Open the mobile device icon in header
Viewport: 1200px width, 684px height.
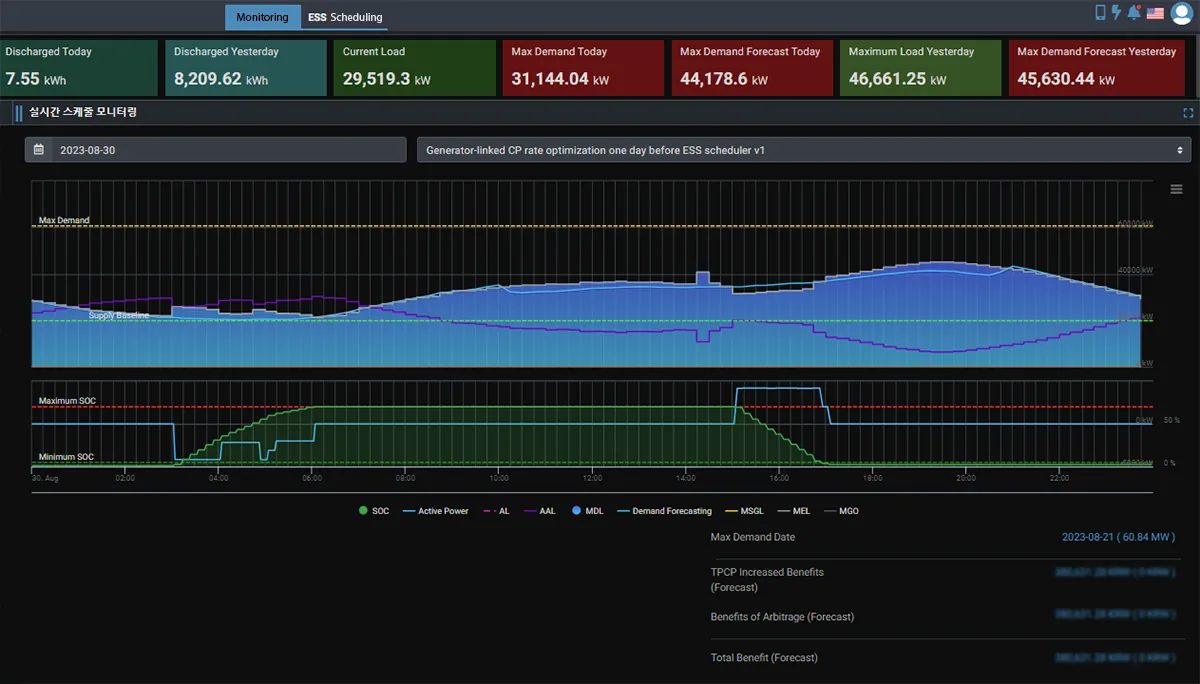point(1101,13)
